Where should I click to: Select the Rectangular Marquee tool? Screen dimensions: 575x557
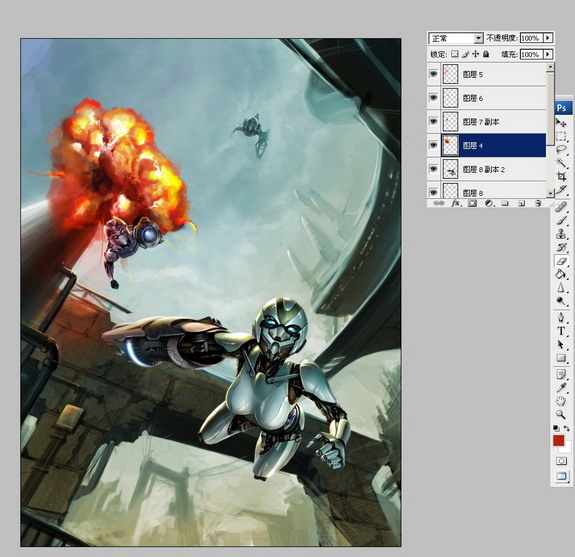[x=561, y=136]
